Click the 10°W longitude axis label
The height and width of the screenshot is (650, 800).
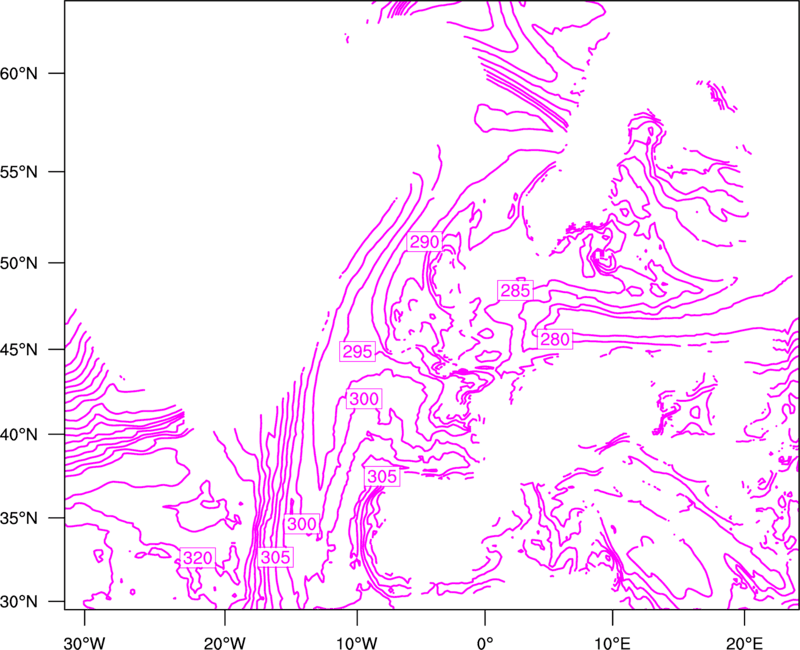357,643
